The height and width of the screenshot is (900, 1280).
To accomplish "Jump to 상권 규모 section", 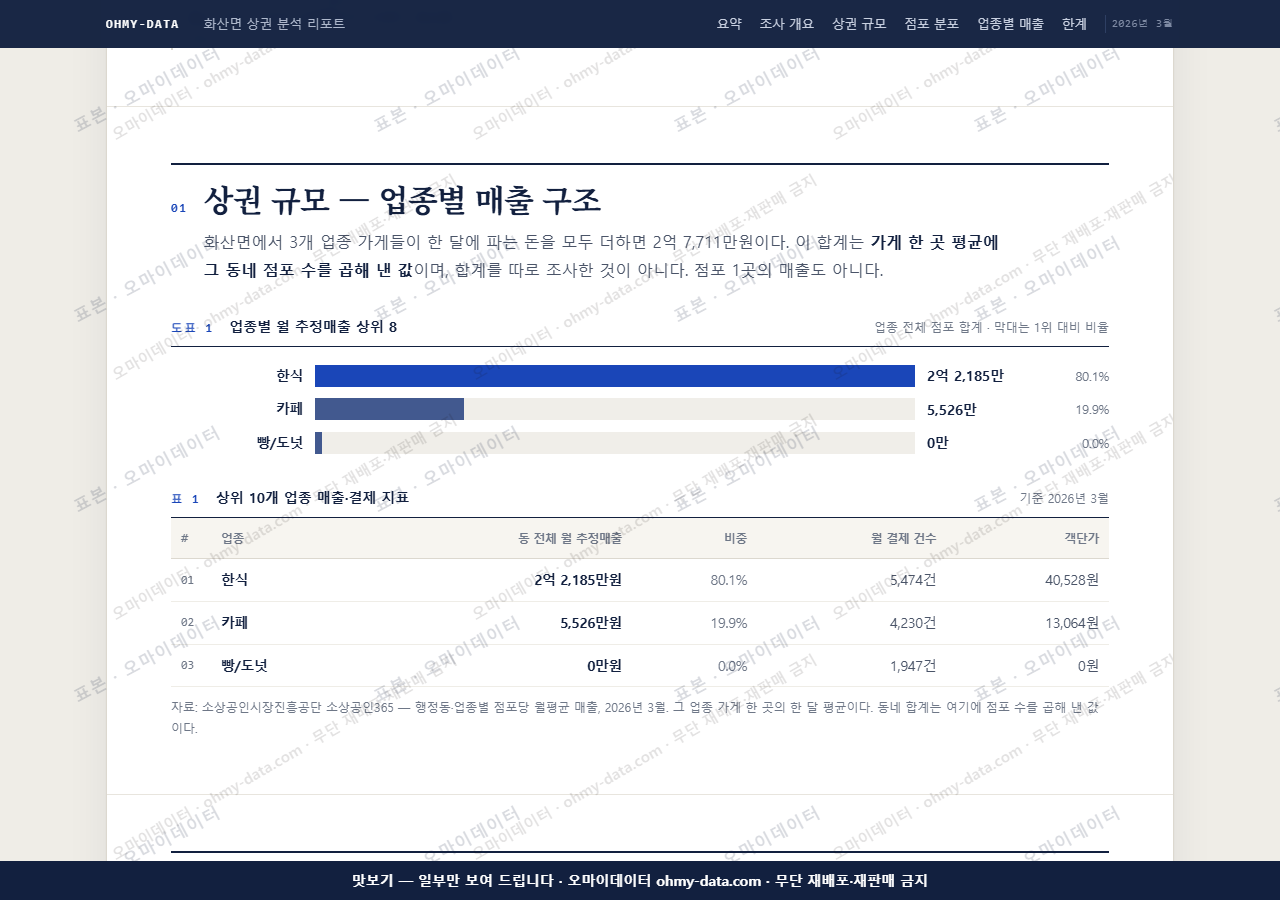I will coord(859,24).
